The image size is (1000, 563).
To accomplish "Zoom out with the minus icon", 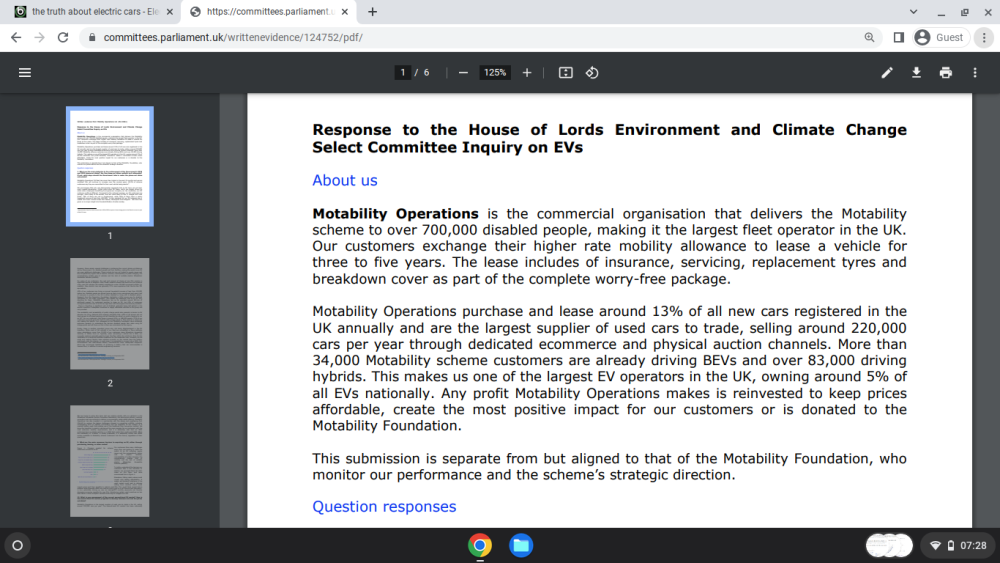I will [x=463, y=73].
